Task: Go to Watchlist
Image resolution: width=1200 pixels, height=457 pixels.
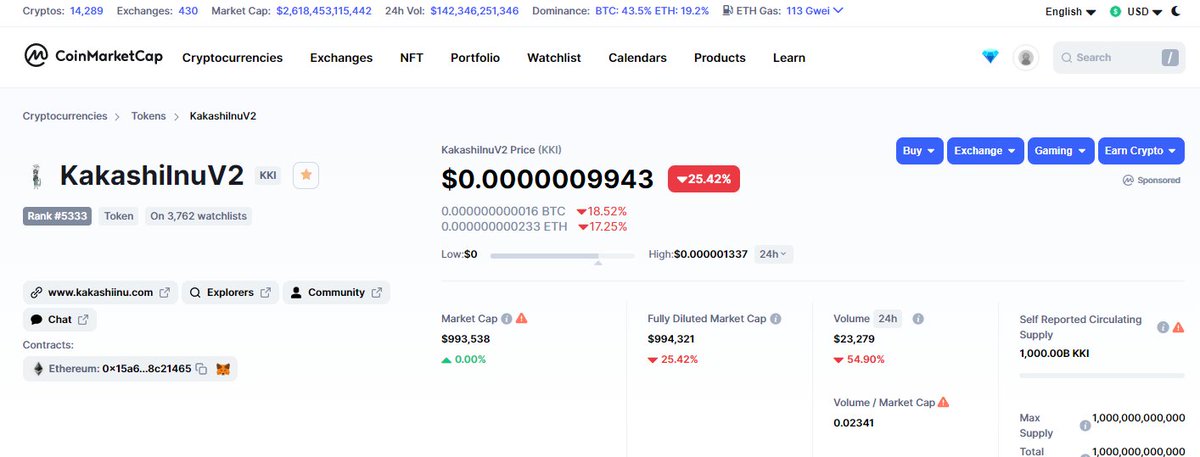Action: (x=554, y=58)
